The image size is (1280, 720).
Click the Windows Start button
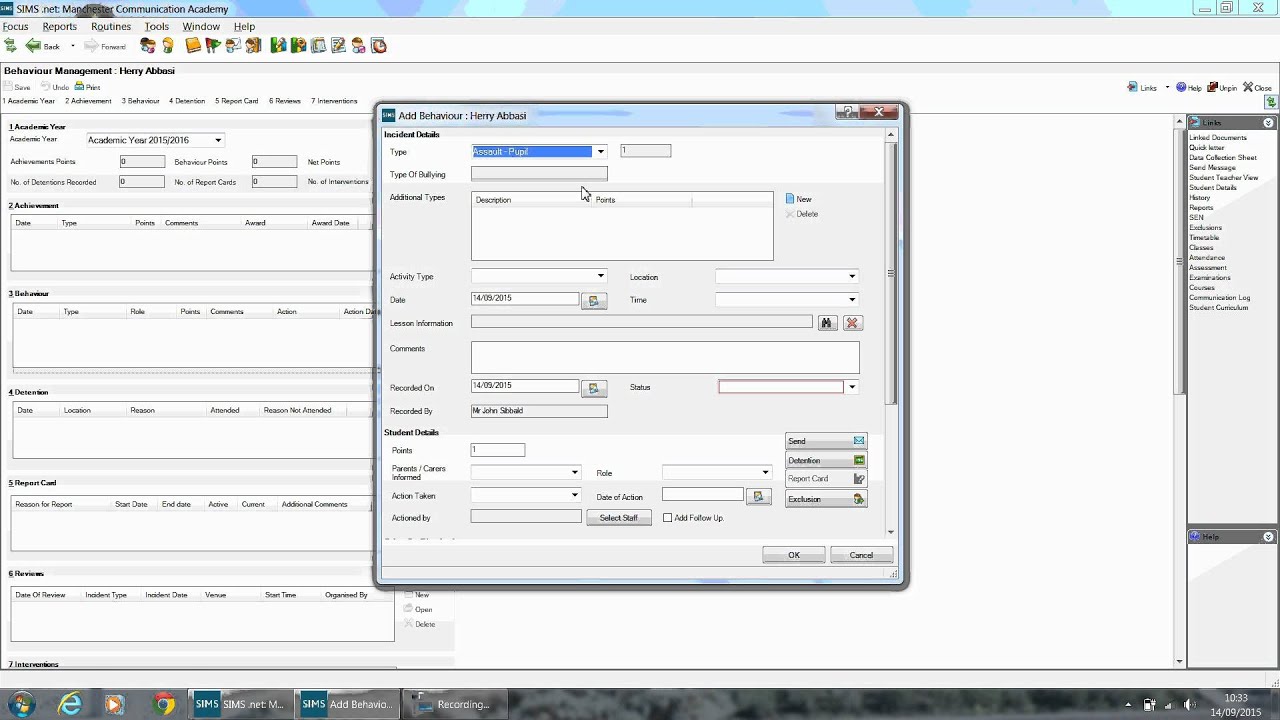(21, 704)
